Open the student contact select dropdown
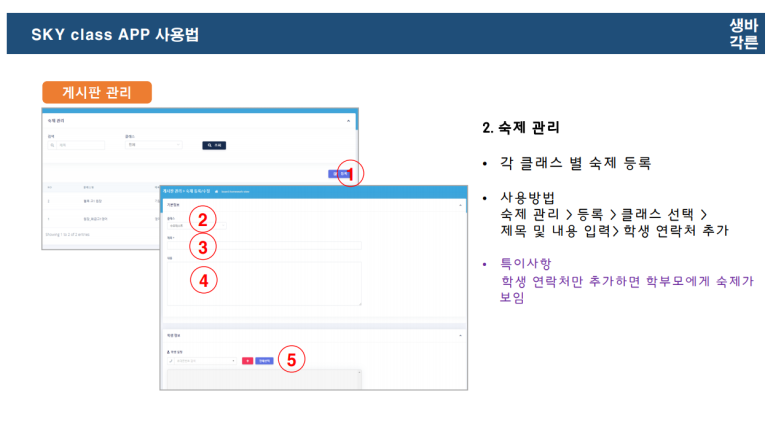This screenshot has width=773, height=430. [206, 361]
